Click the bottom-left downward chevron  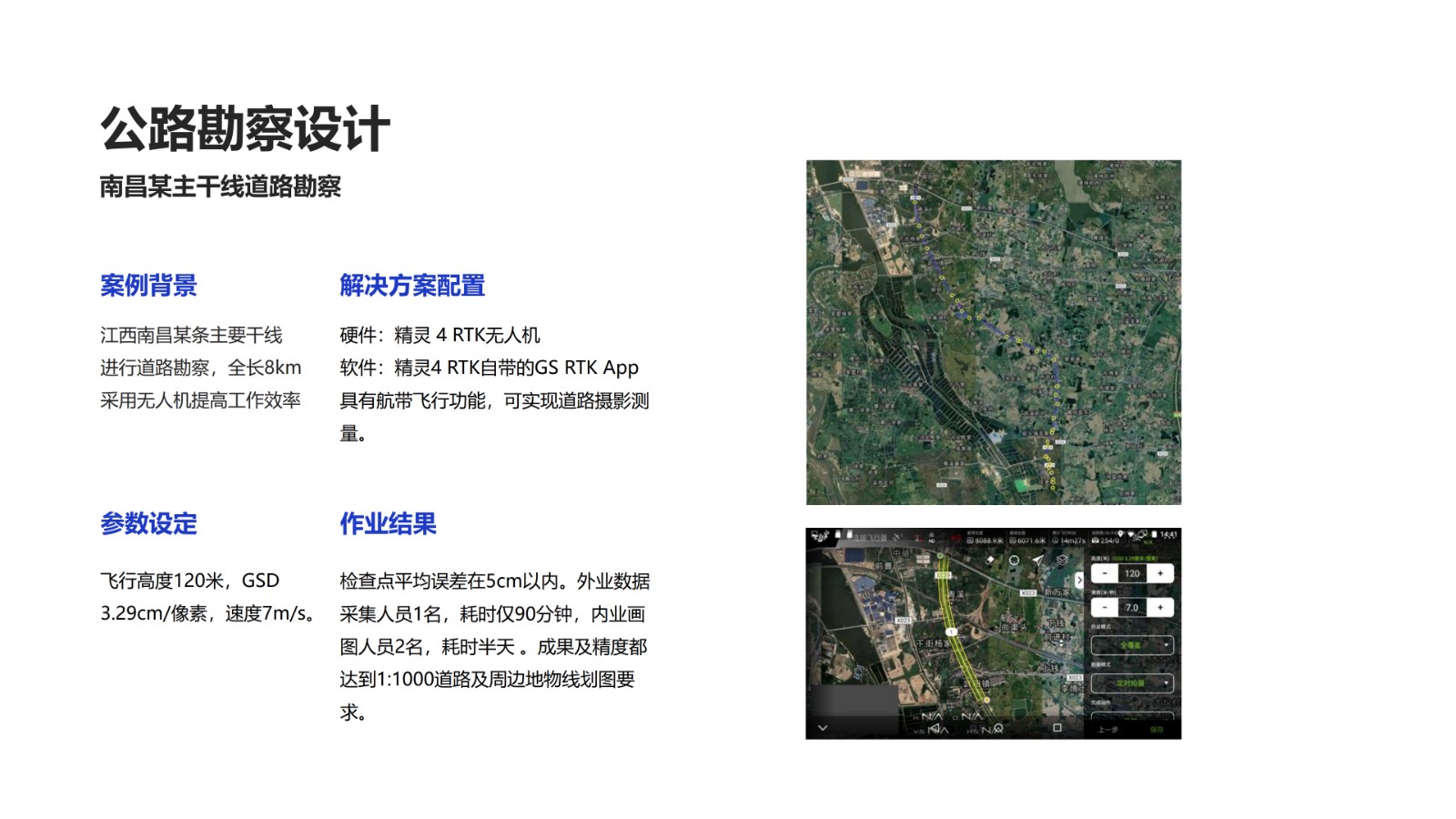click(823, 728)
